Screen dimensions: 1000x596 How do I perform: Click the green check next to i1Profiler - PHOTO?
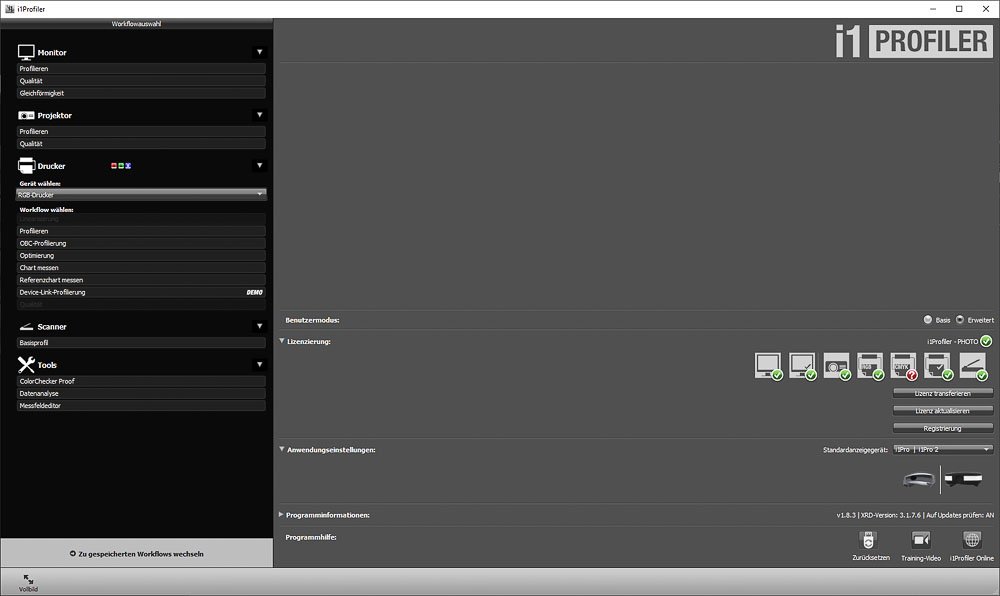coord(987,341)
